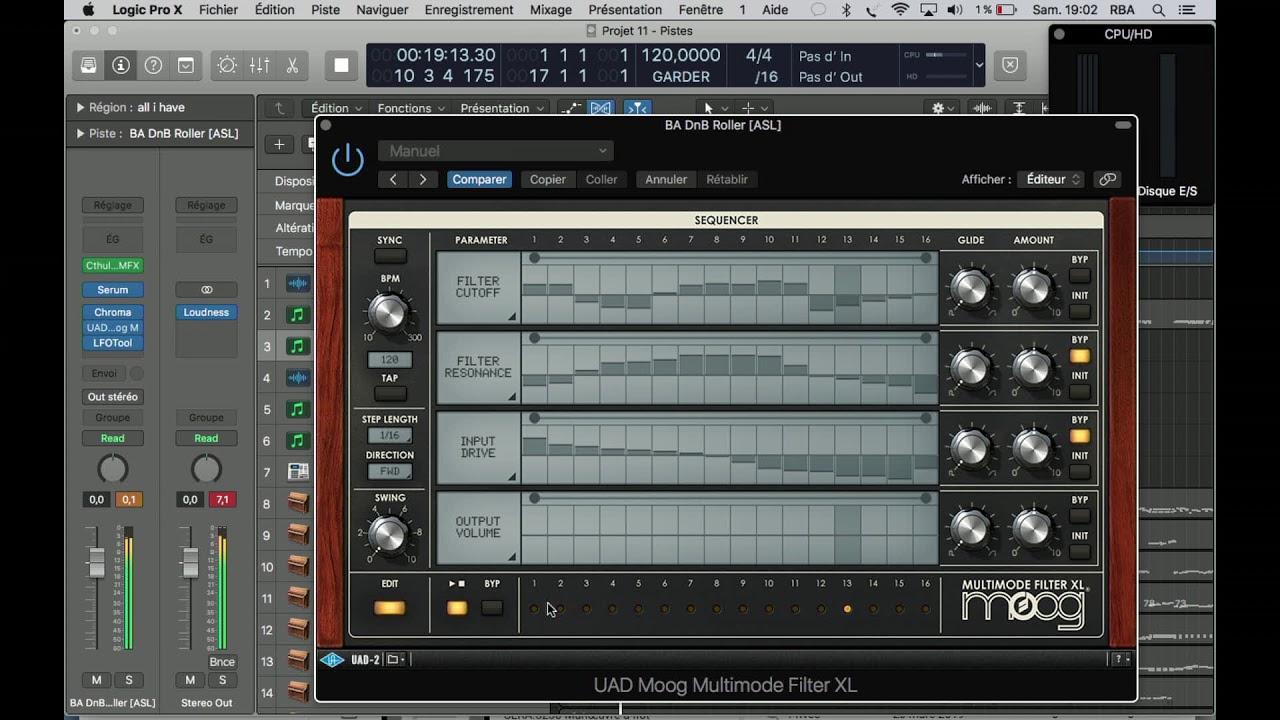Click the TAP tempo button
This screenshot has height=720, width=1280.
click(390, 394)
